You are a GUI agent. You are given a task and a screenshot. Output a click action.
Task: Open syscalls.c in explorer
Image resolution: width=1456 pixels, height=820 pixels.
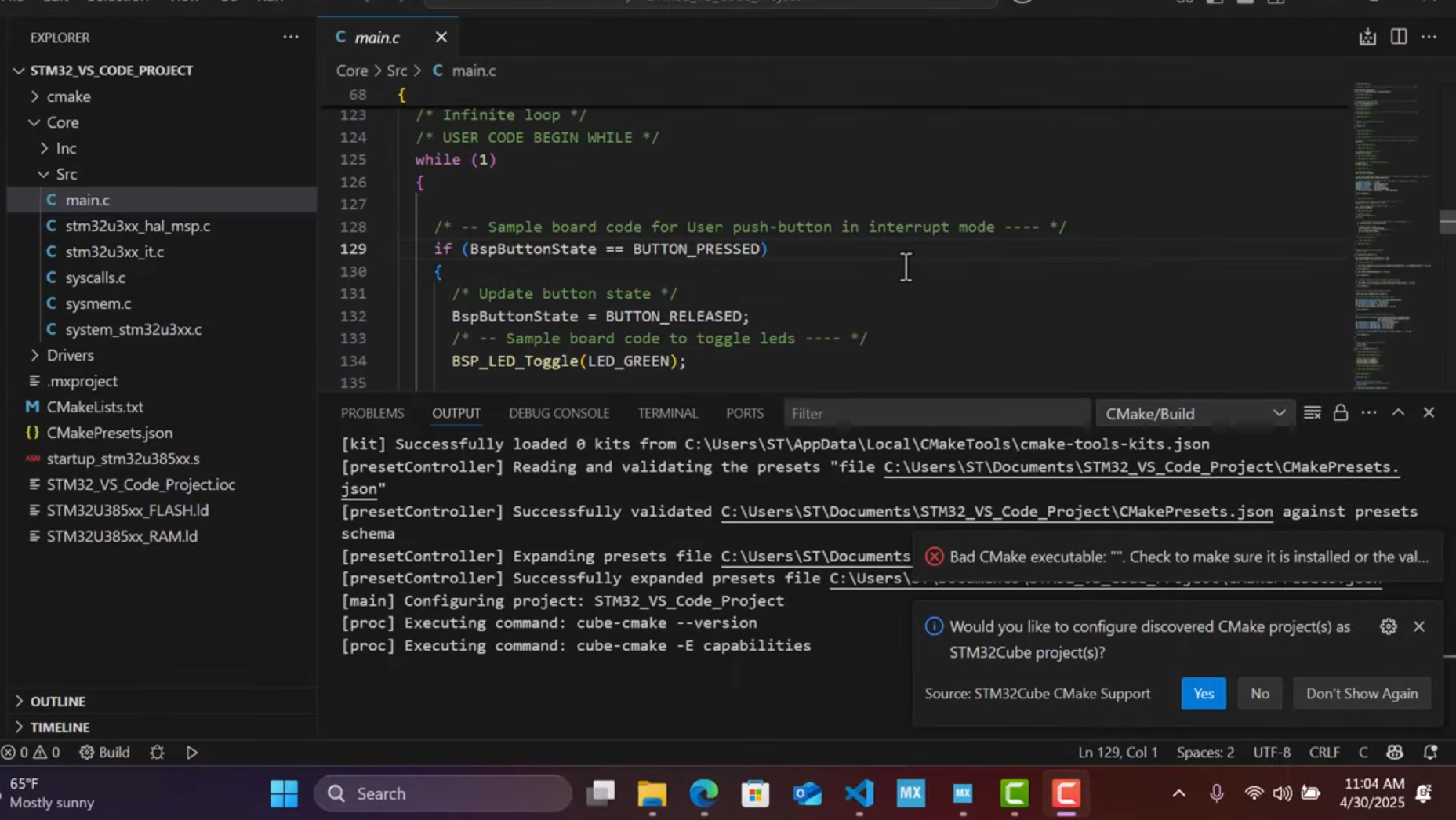tap(96, 278)
